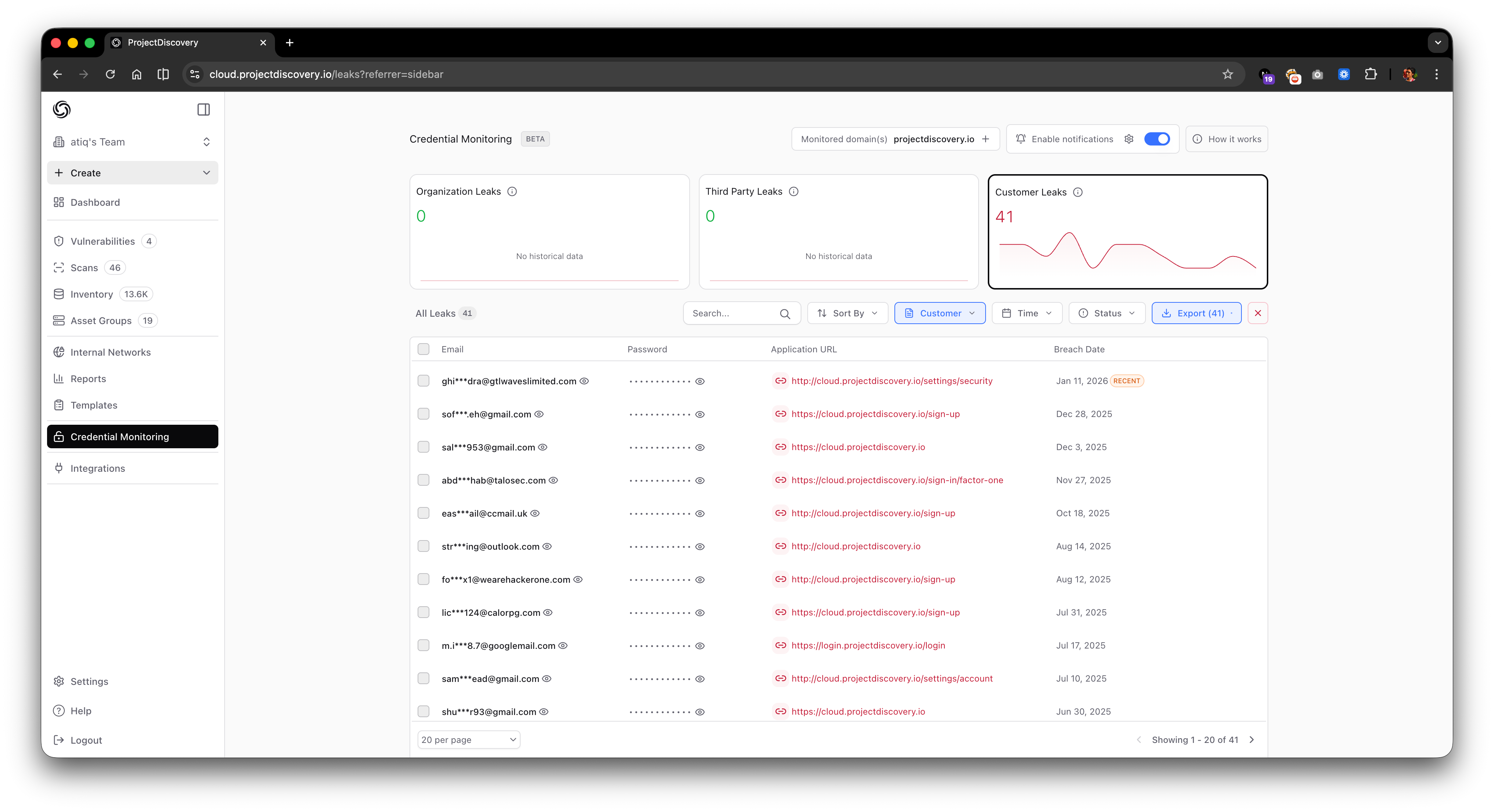The width and height of the screenshot is (1494, 812).
Task: Click the Customer Leaks trend chart card
Action: pos(1127,249)
